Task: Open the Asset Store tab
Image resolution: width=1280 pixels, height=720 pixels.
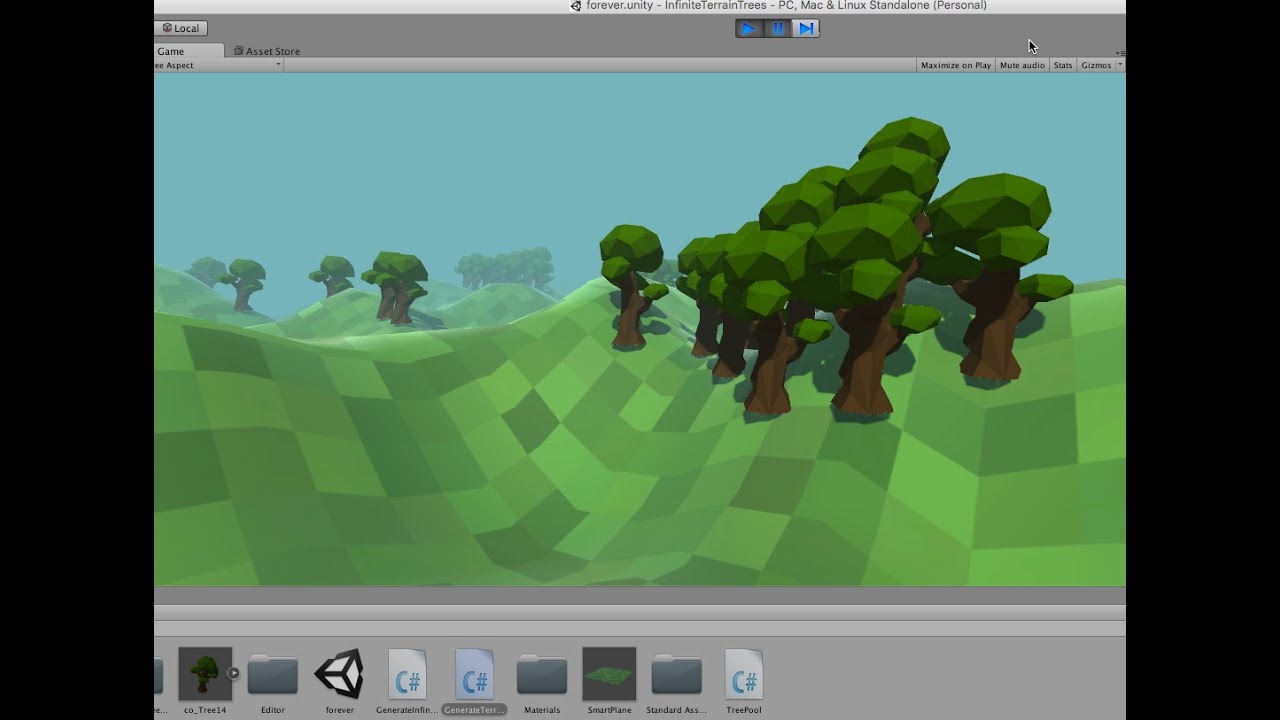Action: coord(267,51)
